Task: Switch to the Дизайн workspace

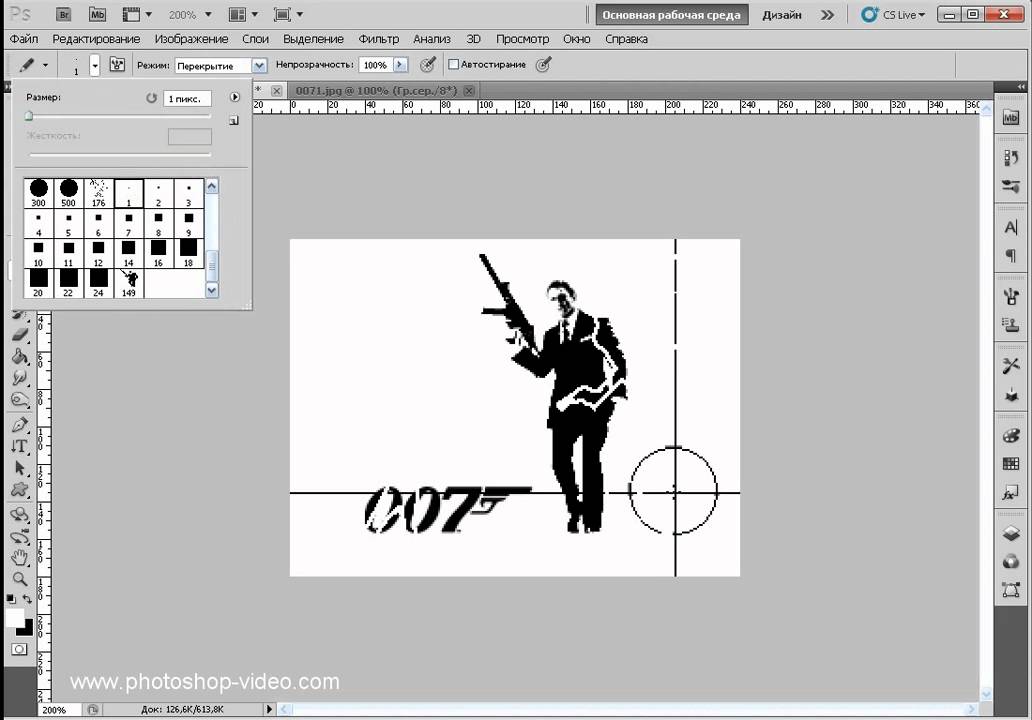Action: click(781, 15)
